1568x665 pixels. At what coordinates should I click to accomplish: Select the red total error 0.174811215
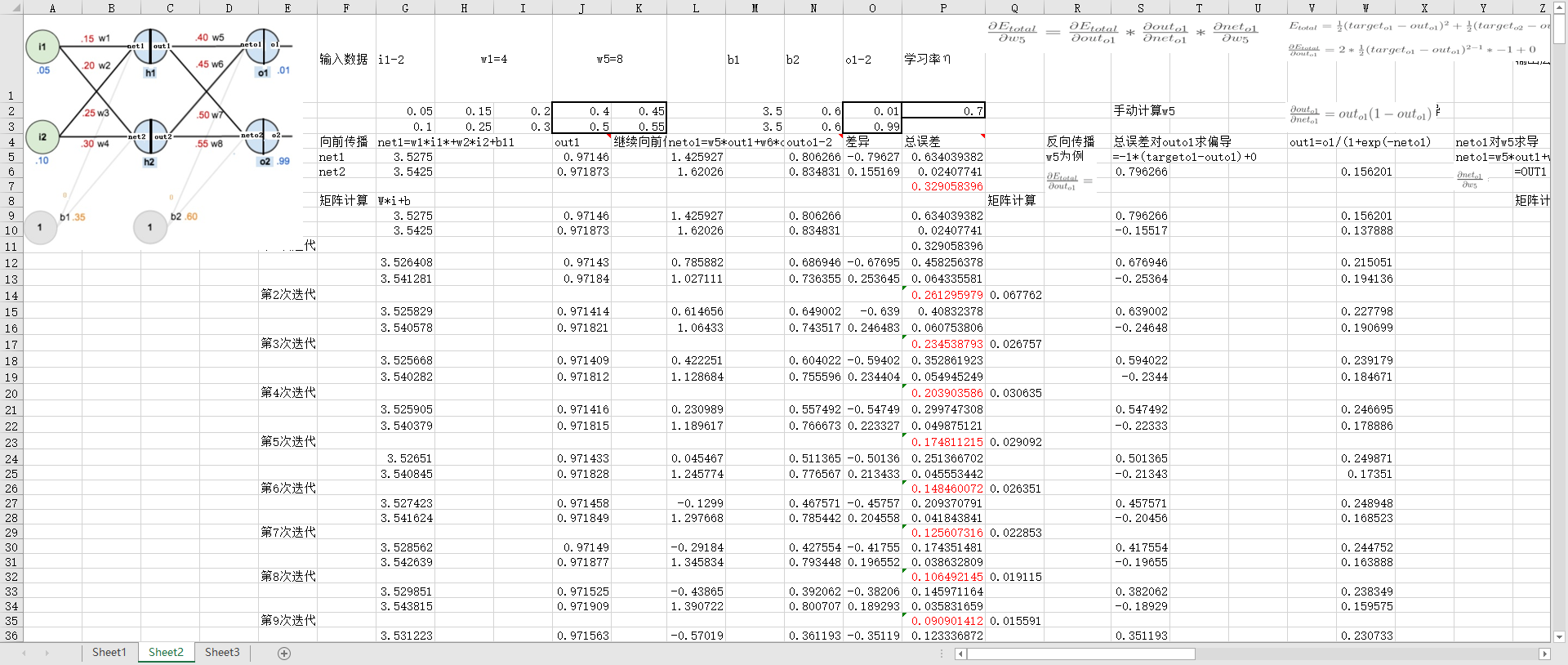943,442
